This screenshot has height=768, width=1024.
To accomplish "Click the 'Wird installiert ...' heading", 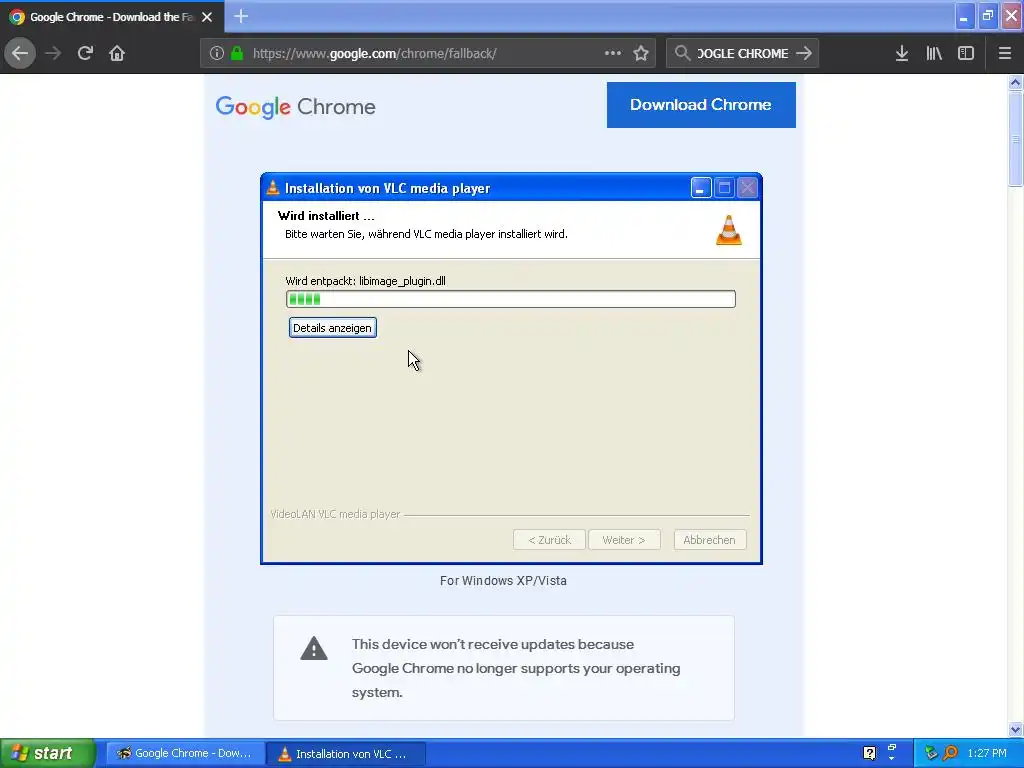I will click(326, 216).
